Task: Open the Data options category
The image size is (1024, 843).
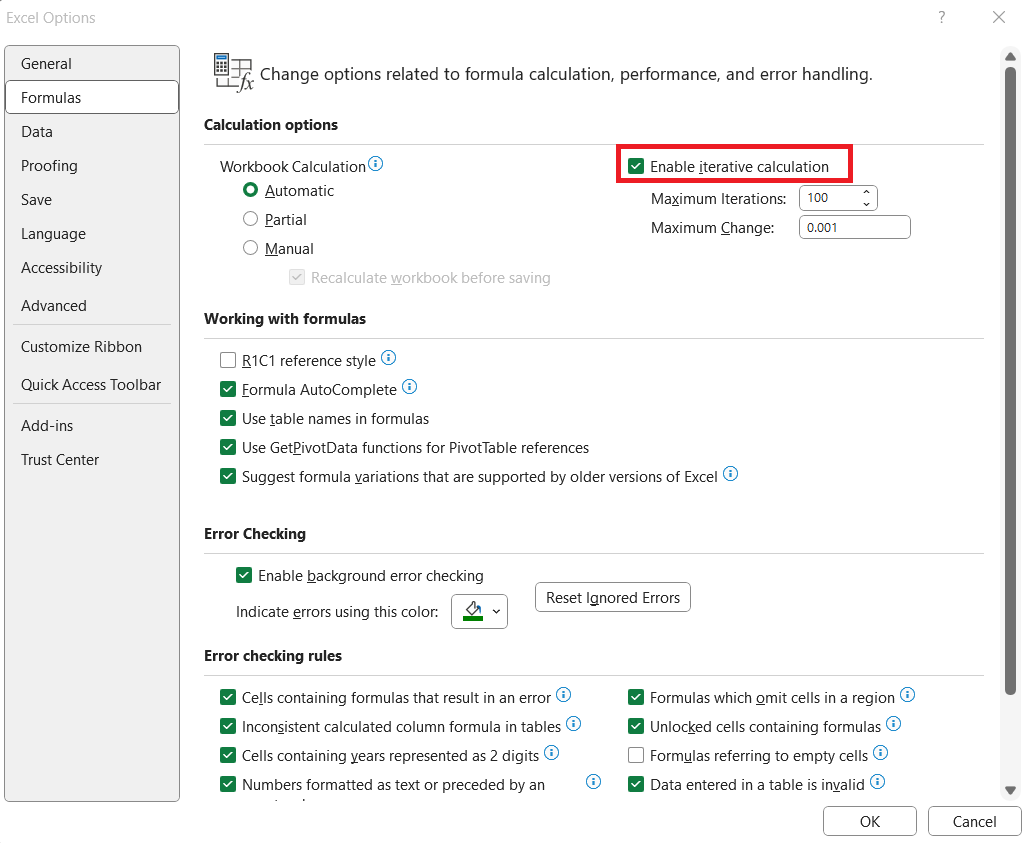Action: (92, 131)
